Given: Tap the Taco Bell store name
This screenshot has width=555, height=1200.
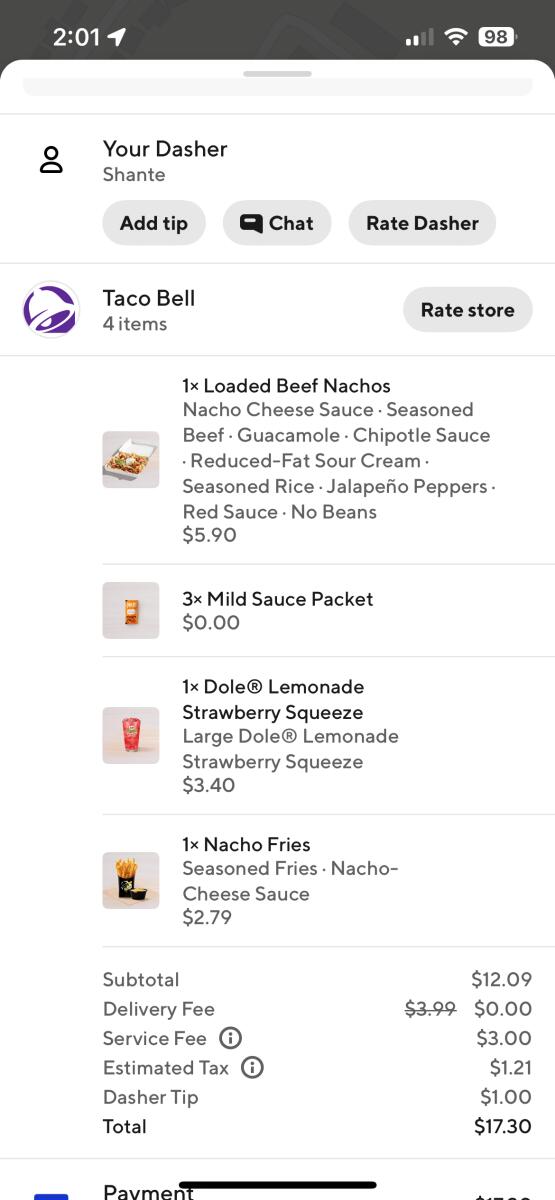Looking at the screenshot, I should 149,298.
